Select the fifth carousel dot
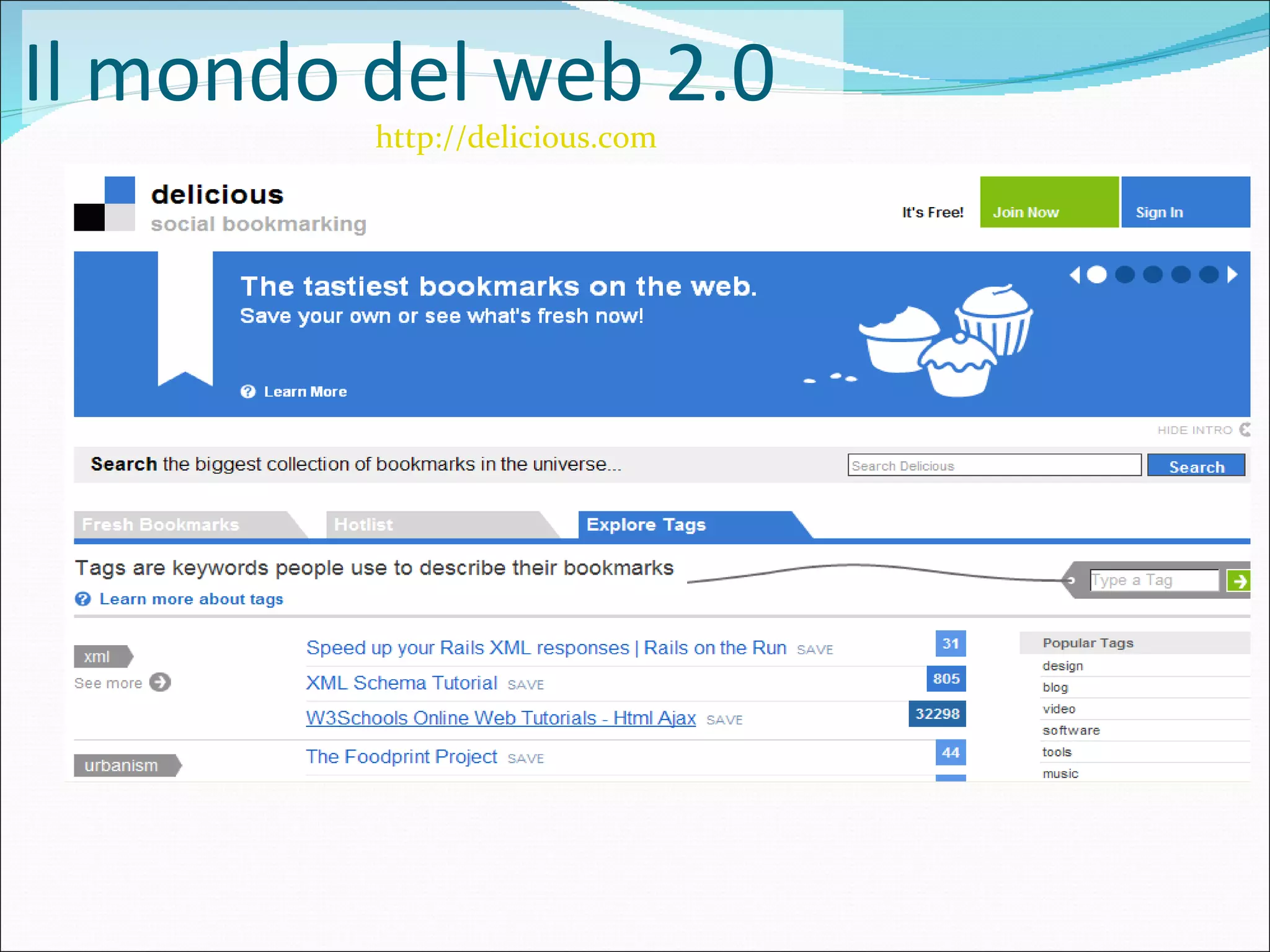1270x952 pixels. pos(1209,275)
